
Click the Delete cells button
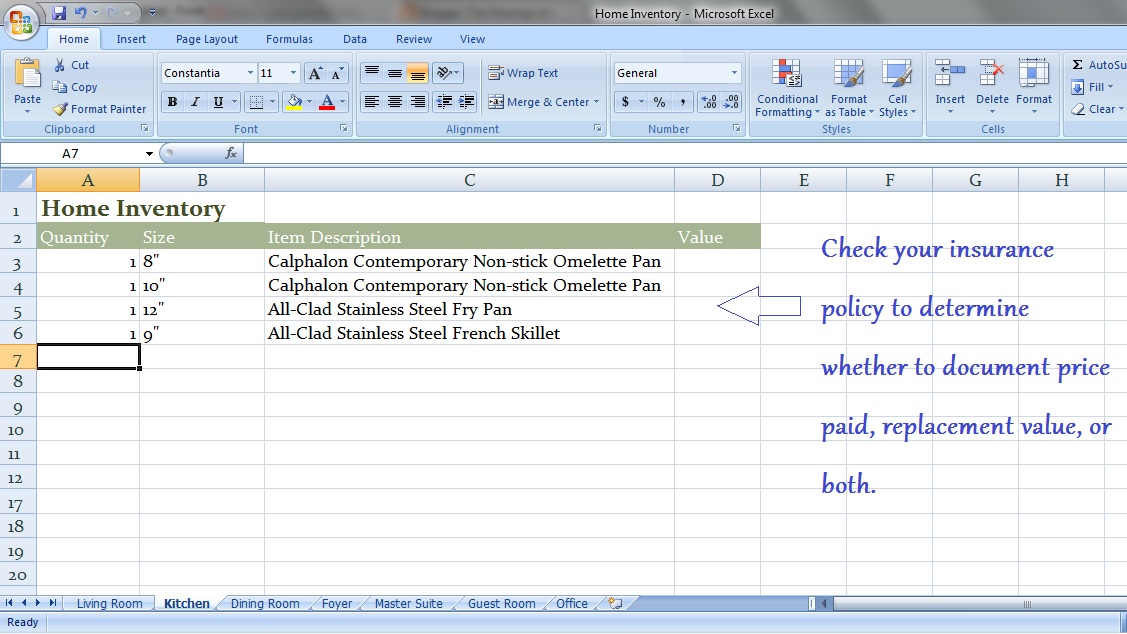point(992,87)
